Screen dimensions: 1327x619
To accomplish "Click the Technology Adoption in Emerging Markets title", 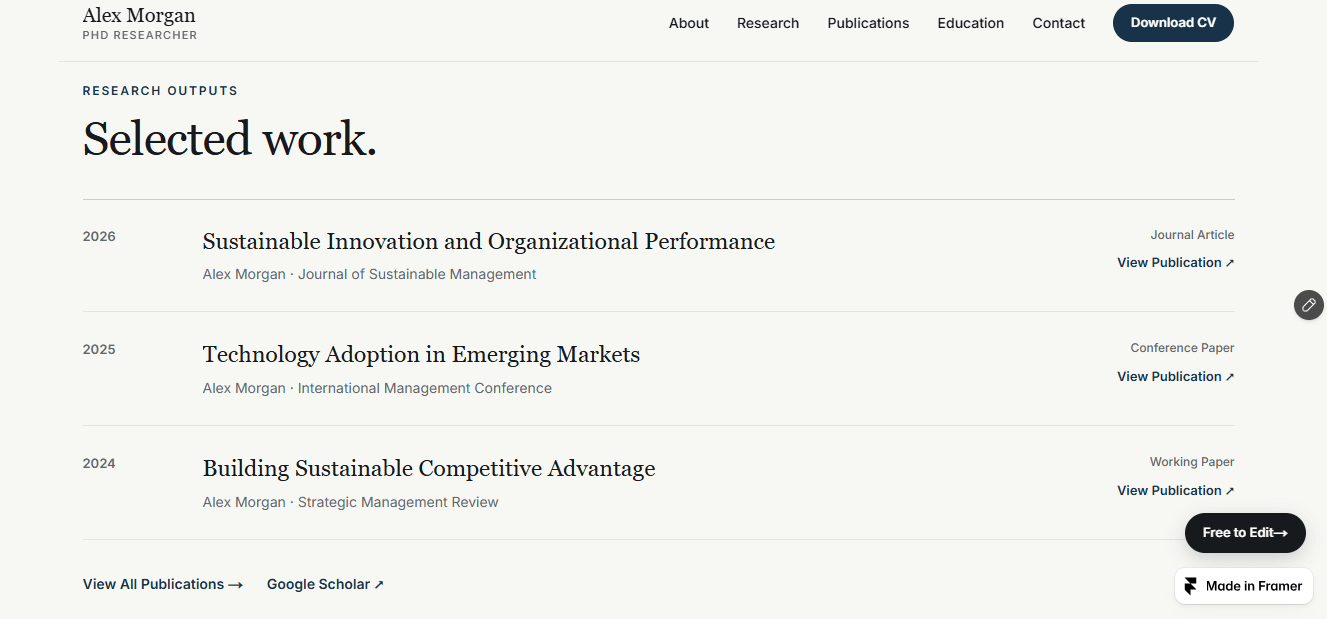I will click(421, 355).
